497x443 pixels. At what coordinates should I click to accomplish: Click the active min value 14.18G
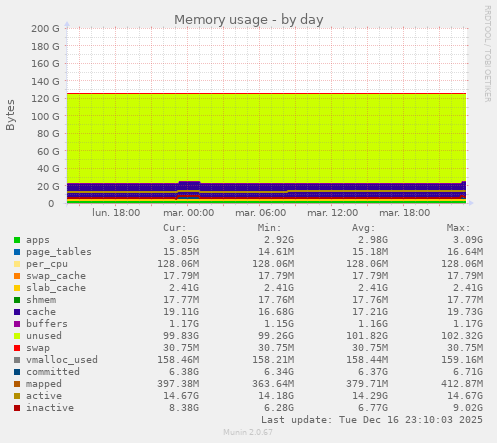click(x=276, y=396)
